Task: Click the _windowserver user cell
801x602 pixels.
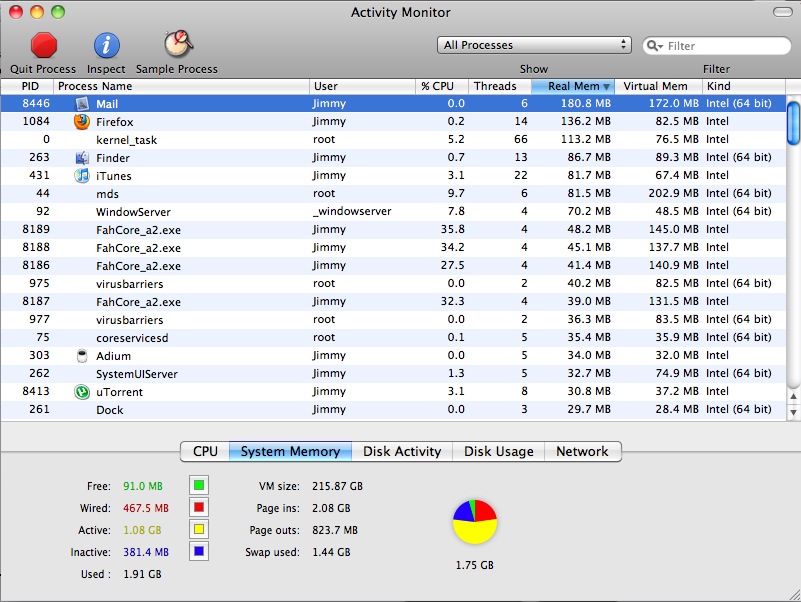Action: [352, 211]
